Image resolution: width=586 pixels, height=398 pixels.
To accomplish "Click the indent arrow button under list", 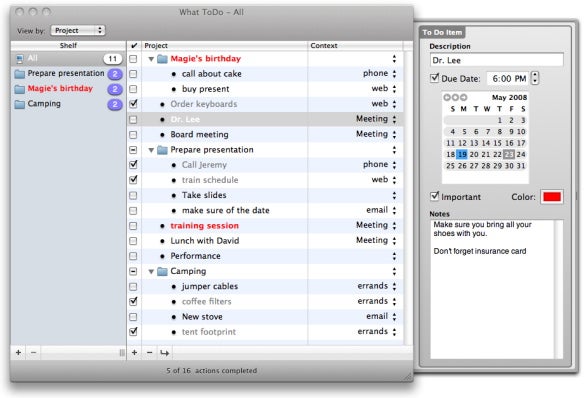I will [x=164, y=352].
